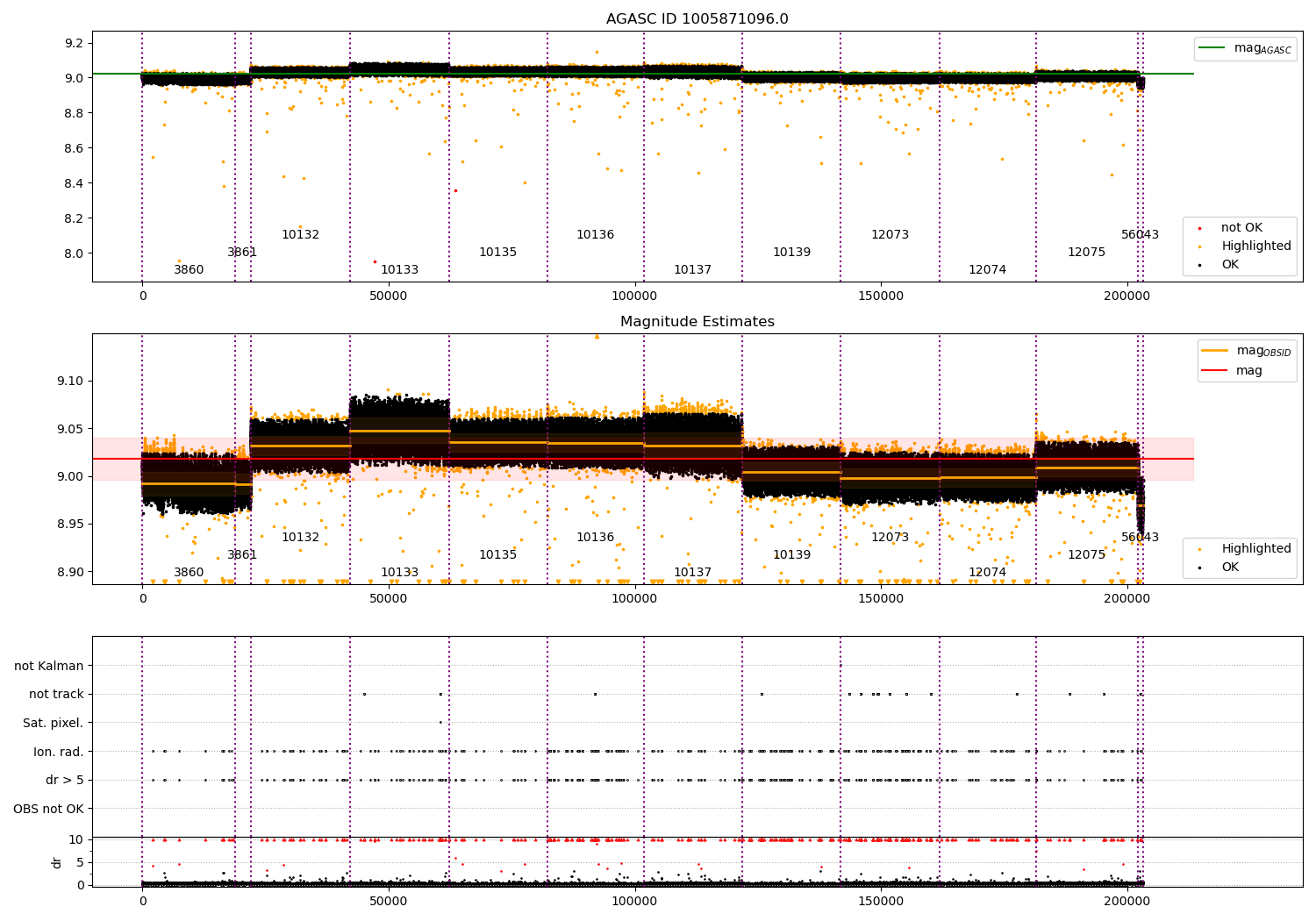Select the orange mag OBSID legend entry
This screenshot has height=921, width=1316.
click(x=1247, y=351)
